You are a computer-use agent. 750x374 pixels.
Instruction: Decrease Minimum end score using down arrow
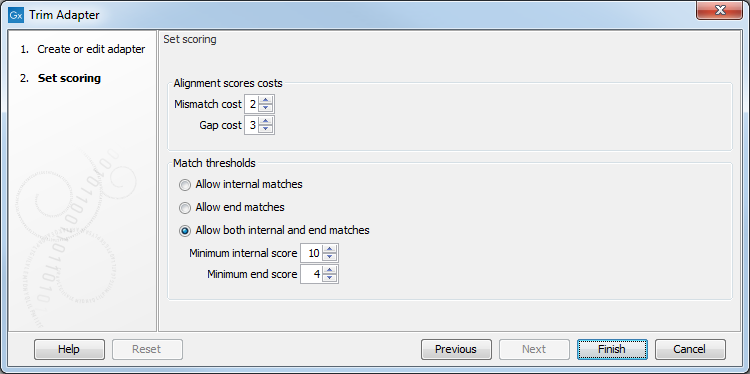click(x=330, y=278)
